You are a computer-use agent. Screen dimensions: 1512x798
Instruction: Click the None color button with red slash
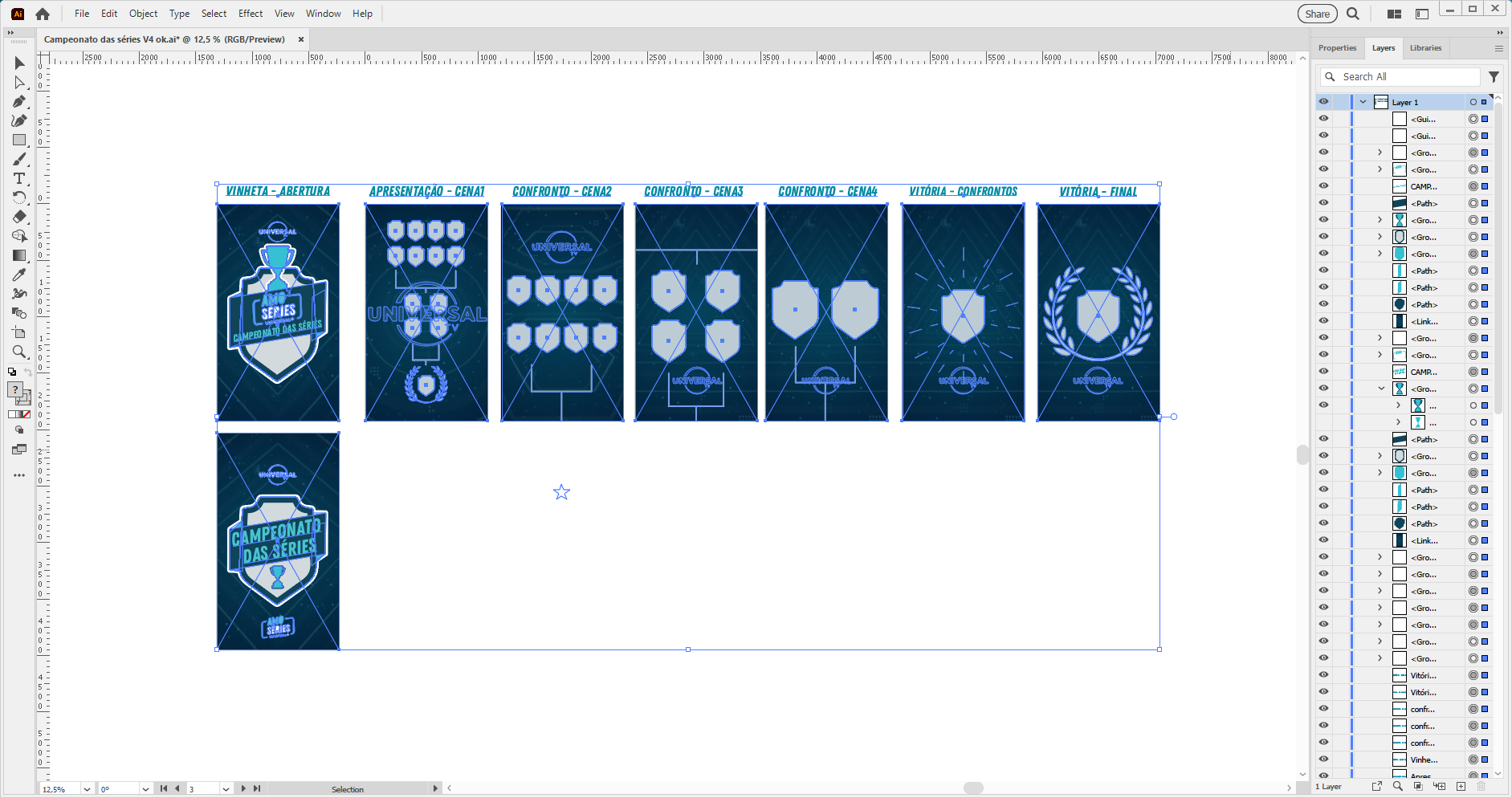click(x=26, y=414)
